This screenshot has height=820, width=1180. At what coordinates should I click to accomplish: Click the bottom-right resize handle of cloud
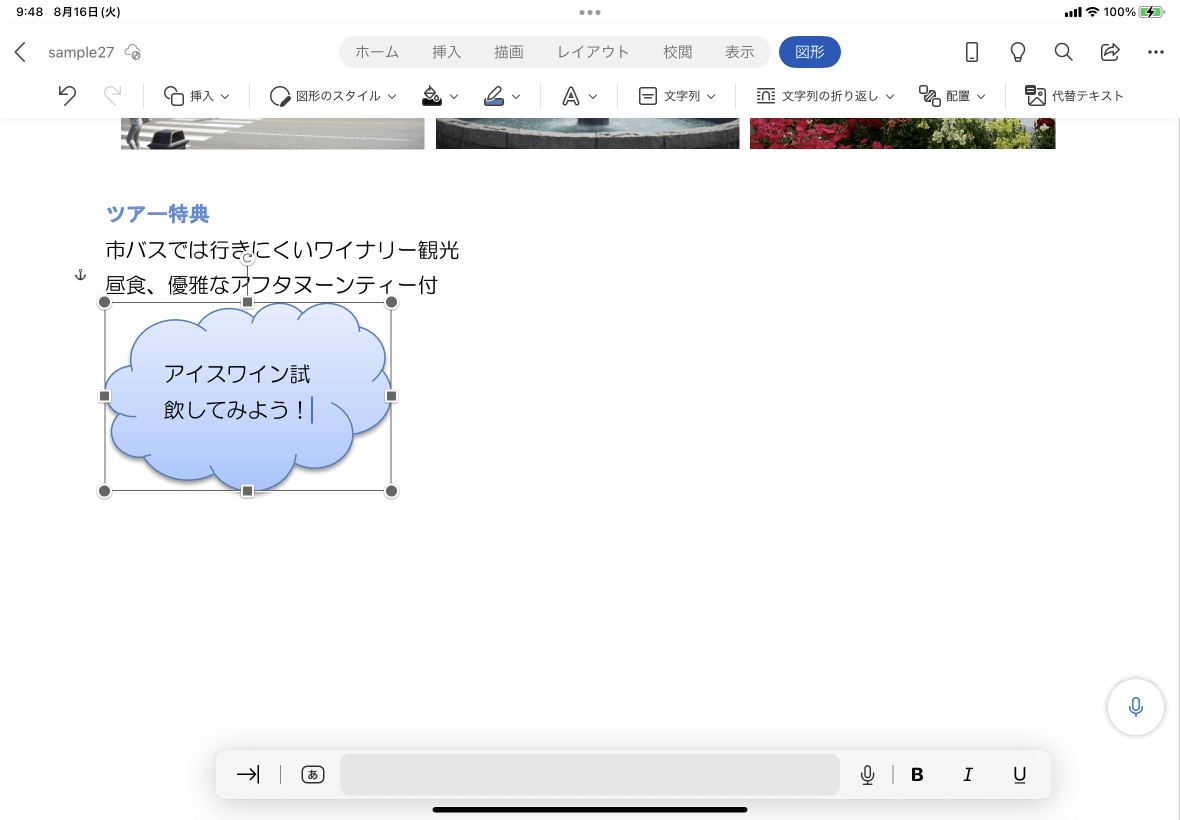pos(391,491)
